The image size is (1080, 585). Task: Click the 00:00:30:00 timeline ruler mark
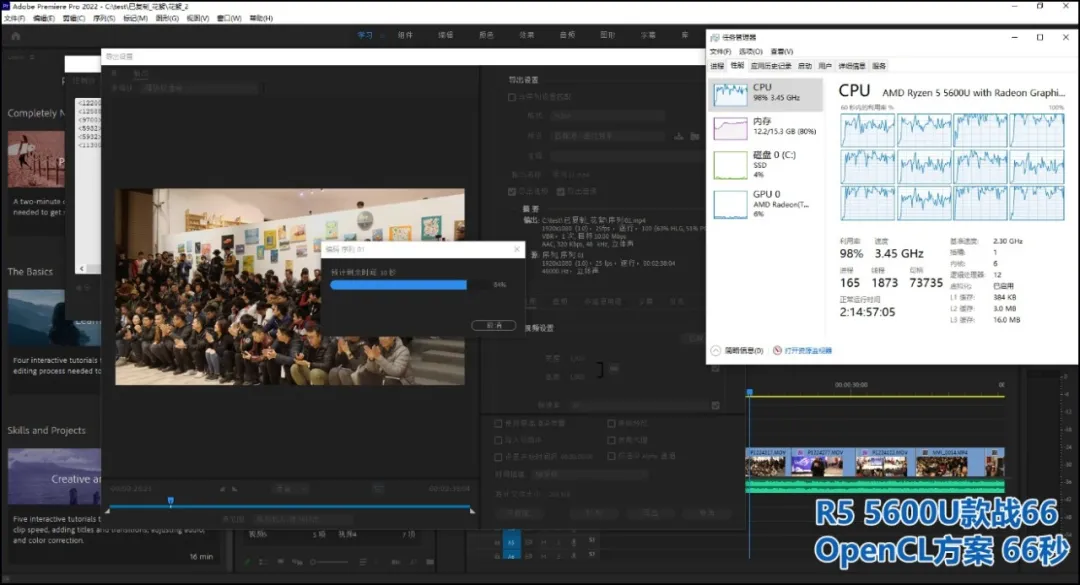(x=851, y=384)
